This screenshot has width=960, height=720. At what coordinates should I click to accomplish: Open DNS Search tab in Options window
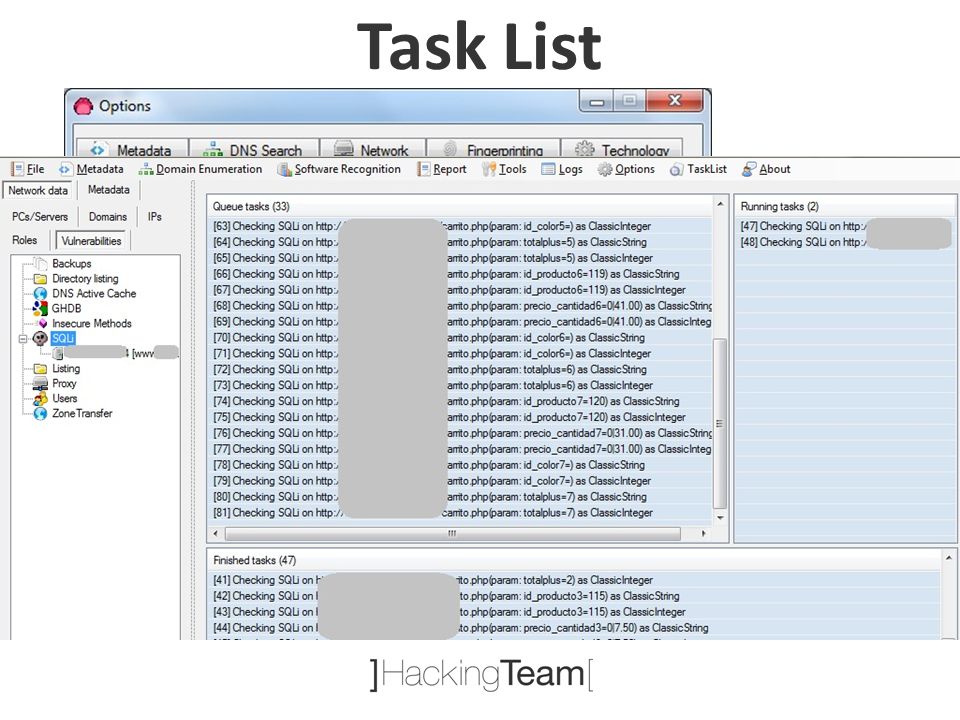pos(254,149)
